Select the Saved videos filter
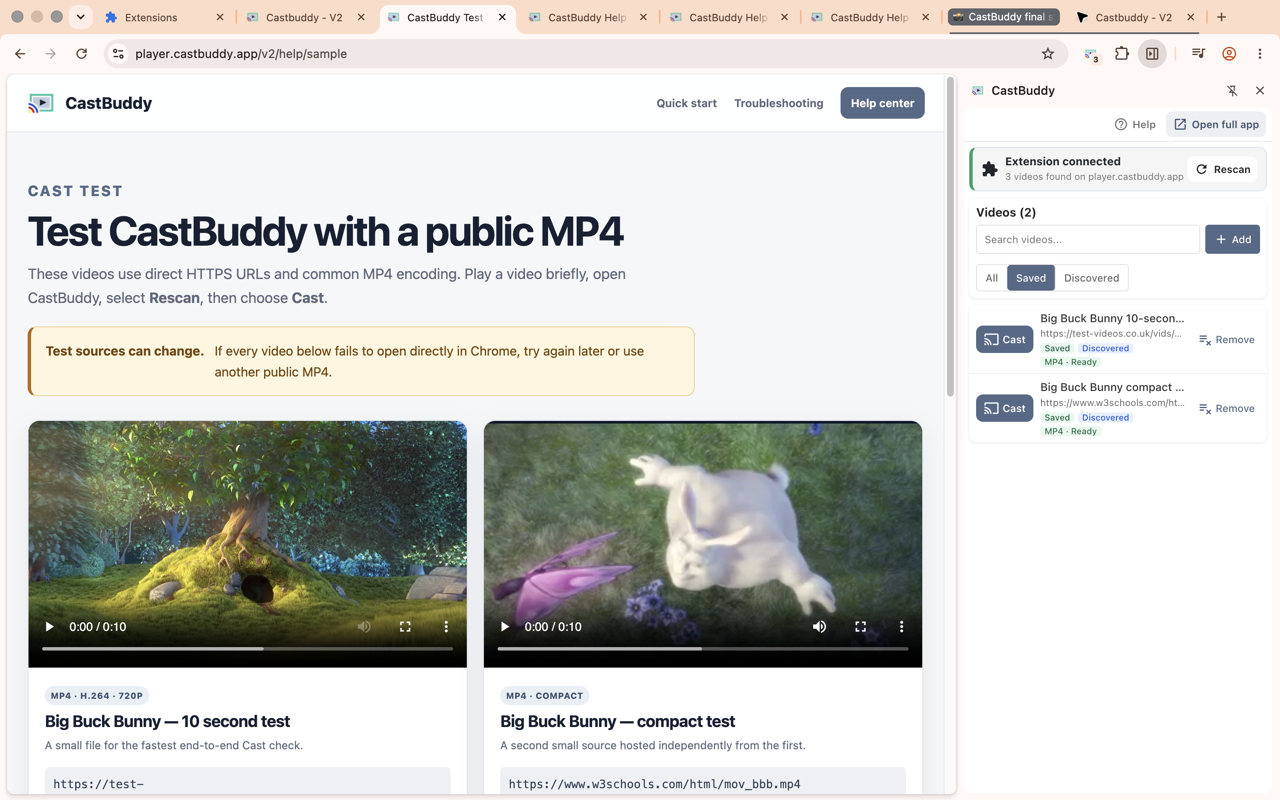Screen dimensions: 1280x800 click(1031, 278)
